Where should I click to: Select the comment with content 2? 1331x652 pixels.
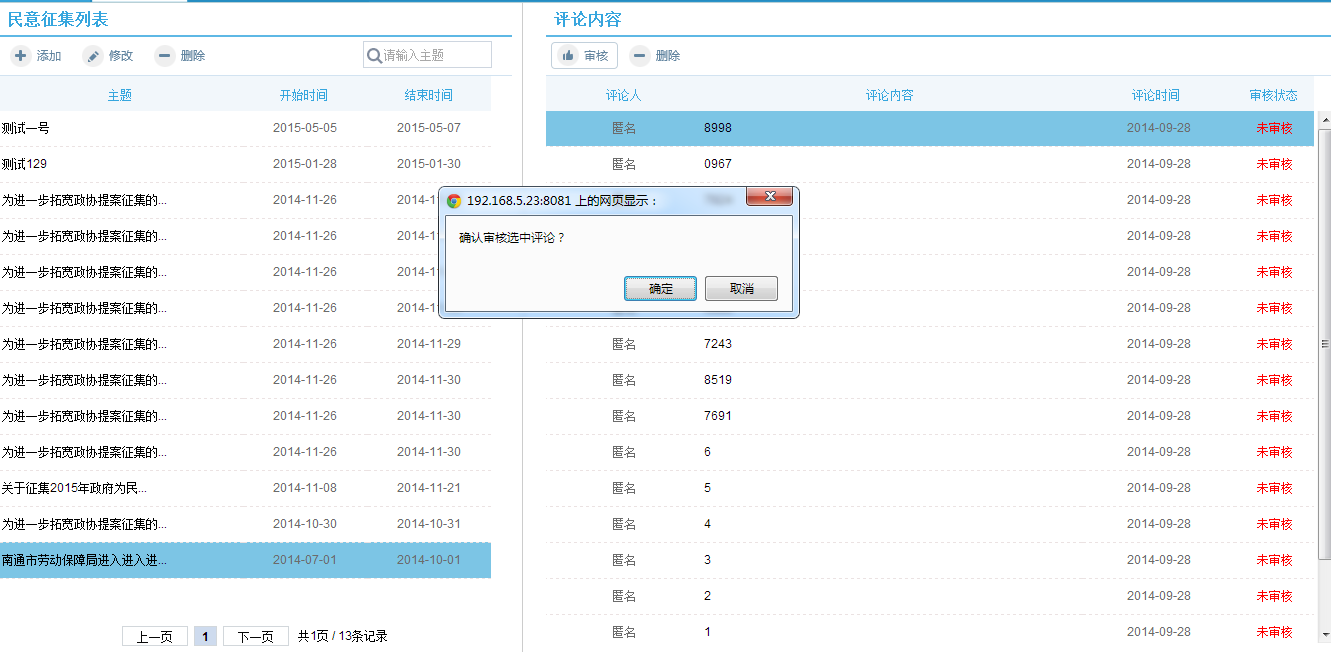click(x=930, y=596)
